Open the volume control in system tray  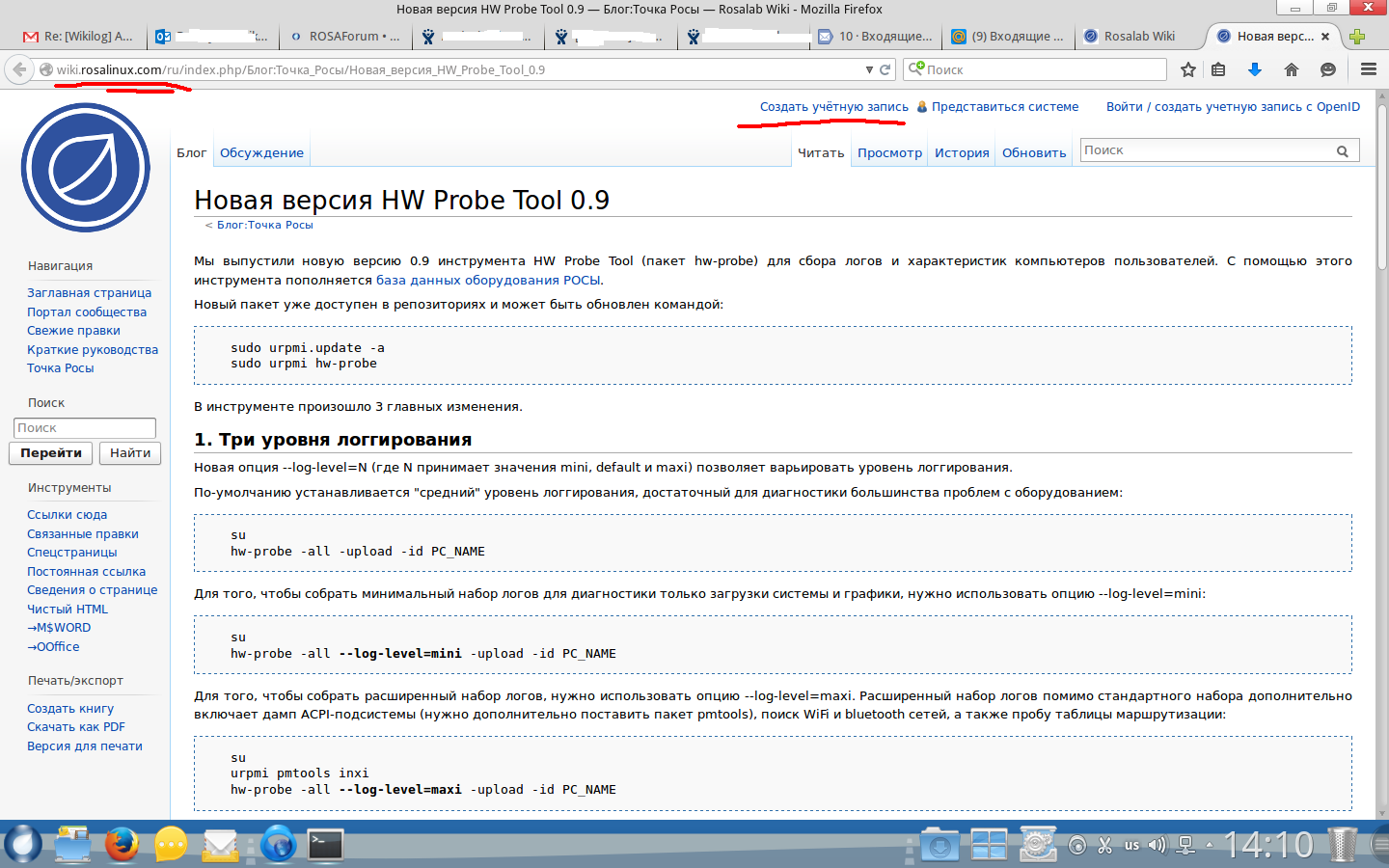tap(1157, 846)
